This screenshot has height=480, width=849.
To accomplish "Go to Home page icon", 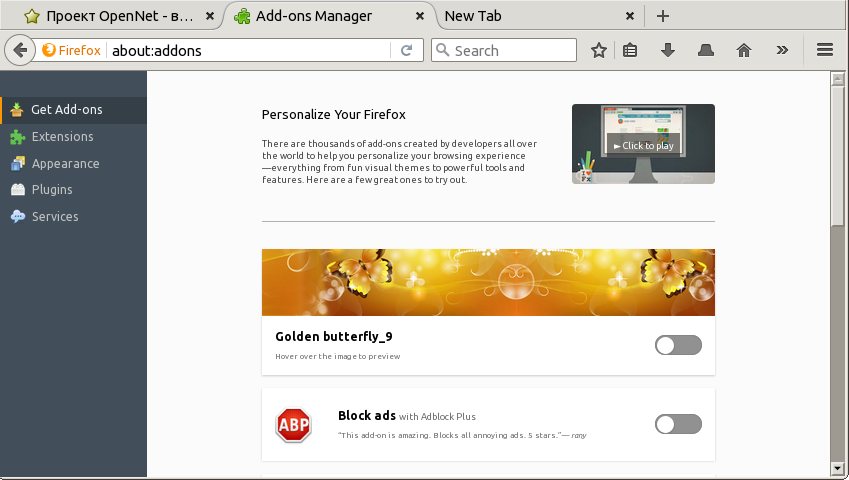I will 743,51.
